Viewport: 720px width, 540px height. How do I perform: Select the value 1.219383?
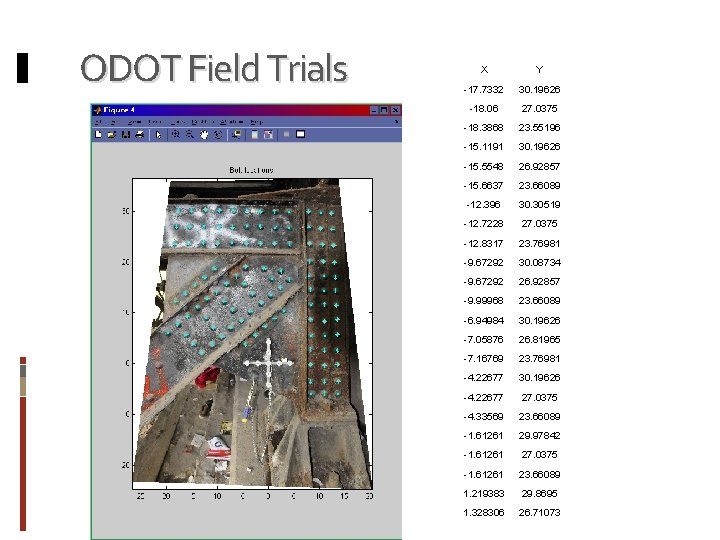[x=484, y=494]
